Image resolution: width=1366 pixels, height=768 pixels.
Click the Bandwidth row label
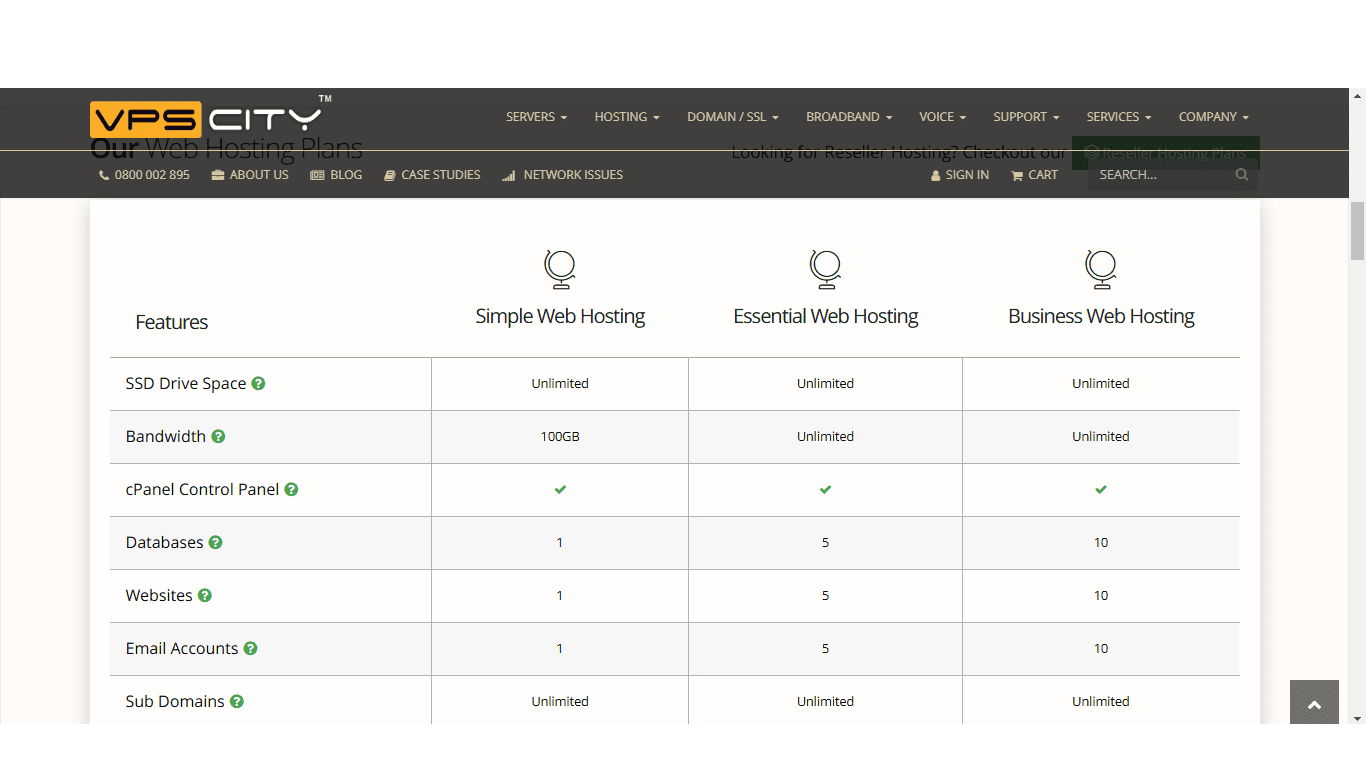tap(166, 436)
